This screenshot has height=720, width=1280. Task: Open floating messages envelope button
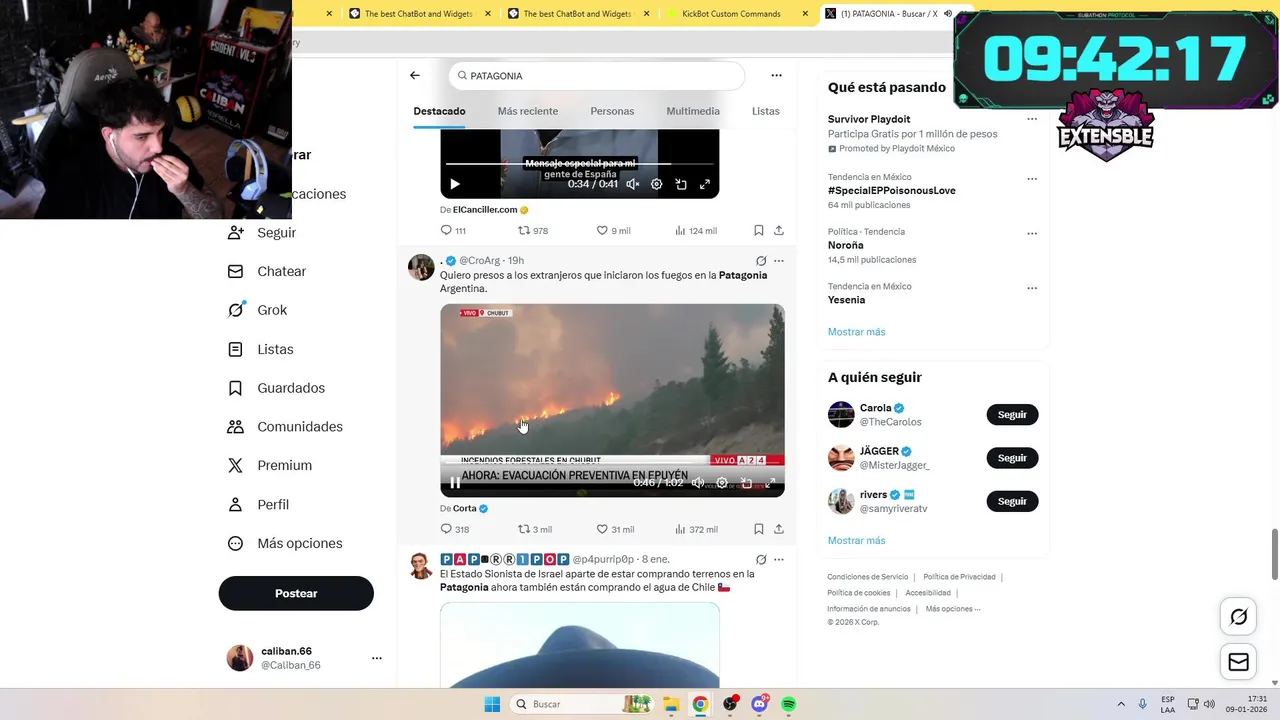(x=1238, y=662)
